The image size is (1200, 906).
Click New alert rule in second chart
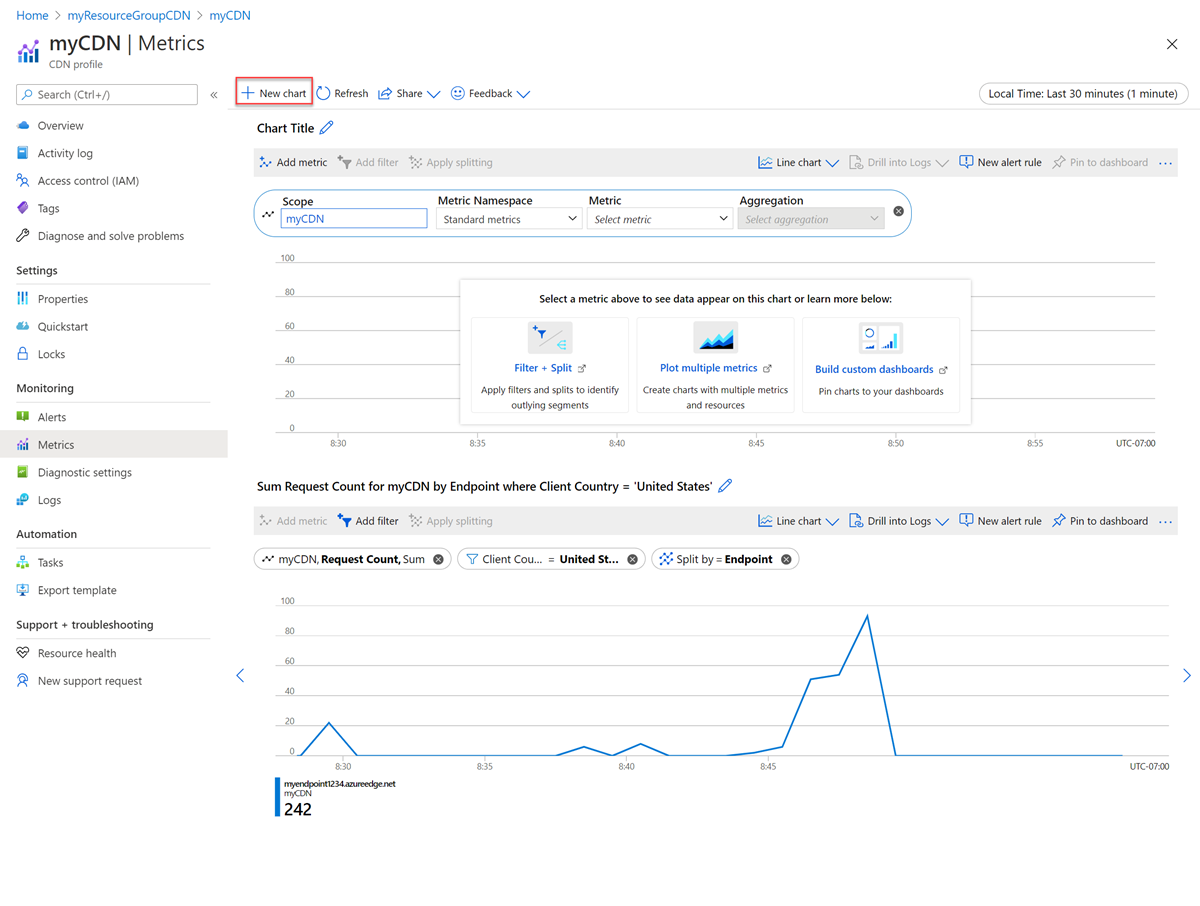coord(1000,521)
